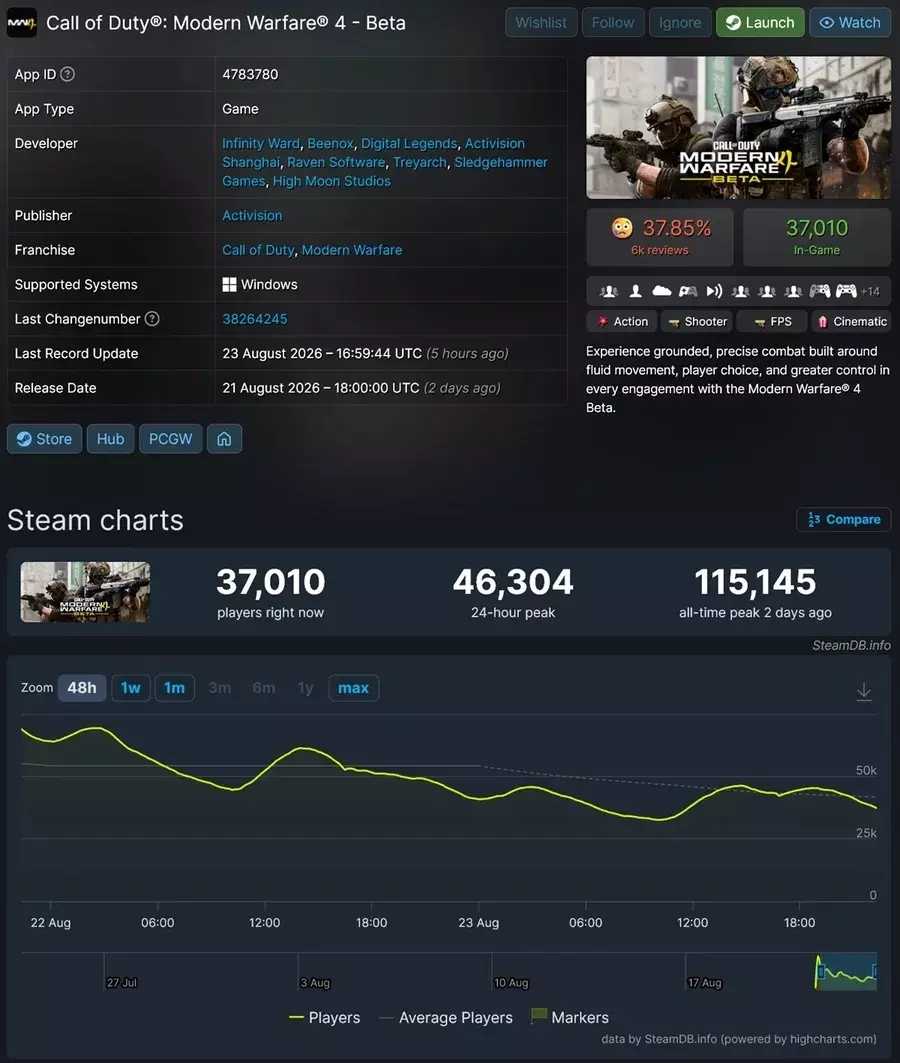Select the 48h zoom option
This screenshot has height=1063, width=900.
click(x=82, y=688)
